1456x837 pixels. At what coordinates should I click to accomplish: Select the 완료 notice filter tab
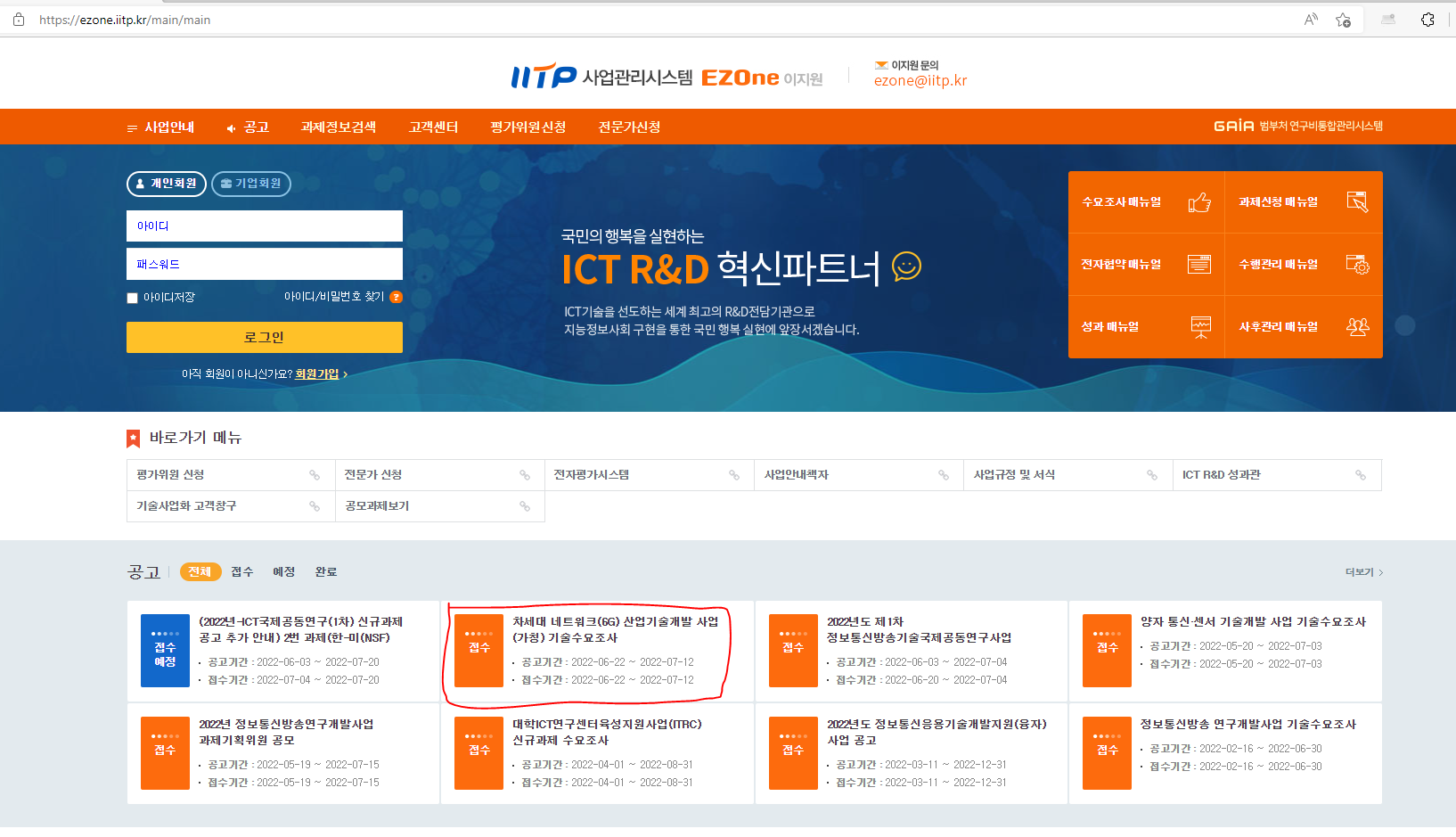coord(326,572)
